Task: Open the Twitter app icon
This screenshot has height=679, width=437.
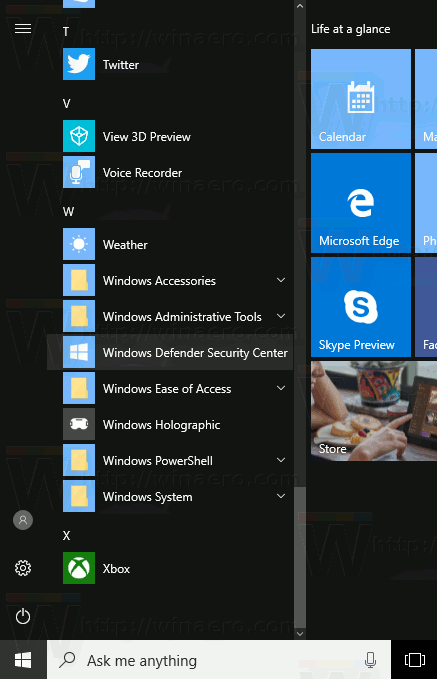Action: click(x=79, y=64)
